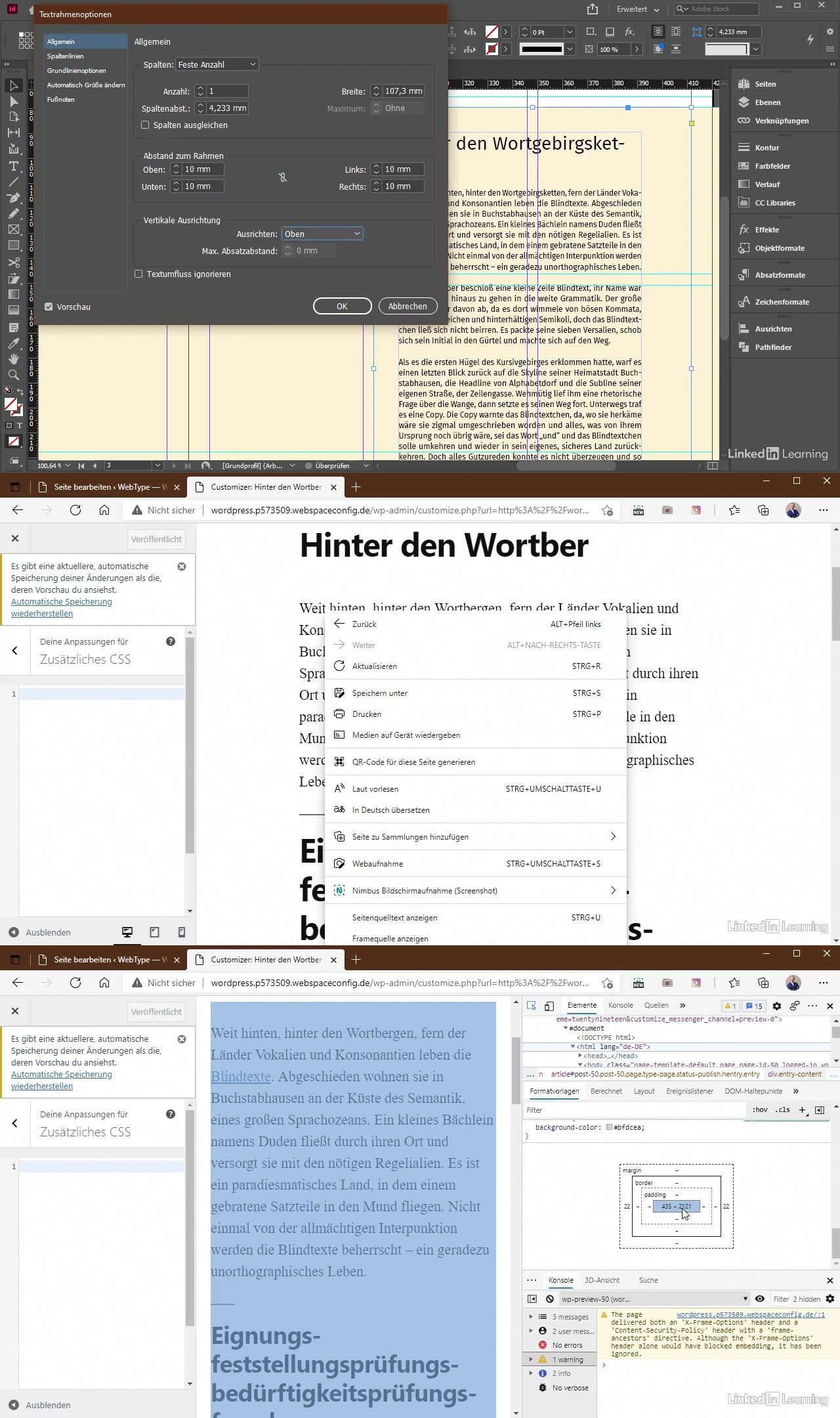Enable Spalten ausgleichen checkbox
The height and width of the screenshot is (1418, 840).
click(146, 125)
